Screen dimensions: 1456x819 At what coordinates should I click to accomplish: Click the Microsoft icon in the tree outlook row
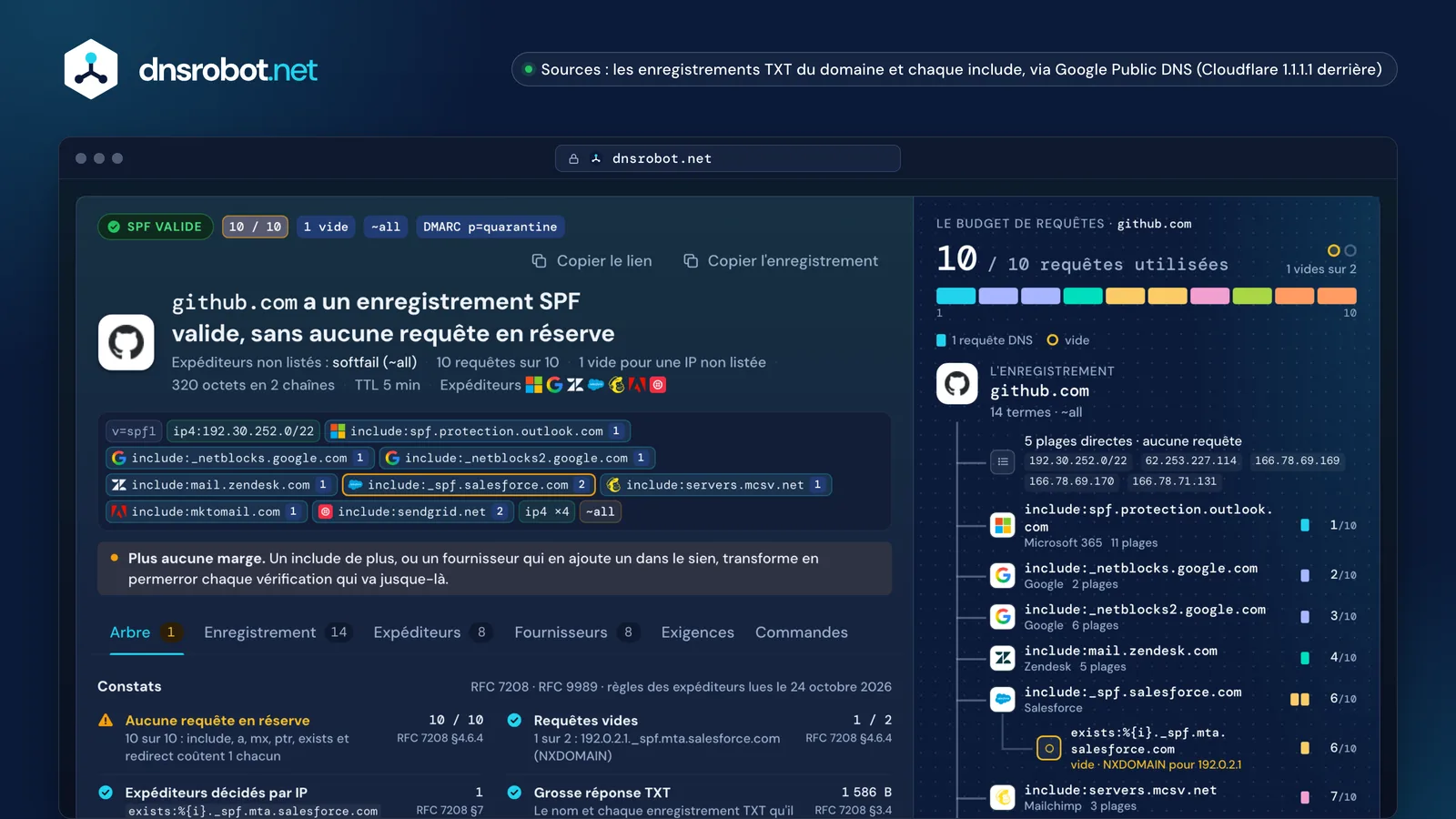(x=1002, y=525)
